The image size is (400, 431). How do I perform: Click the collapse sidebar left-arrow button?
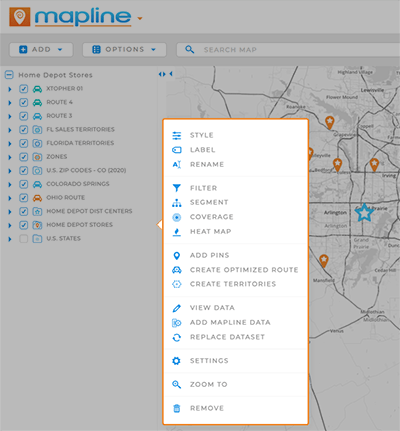171,74
